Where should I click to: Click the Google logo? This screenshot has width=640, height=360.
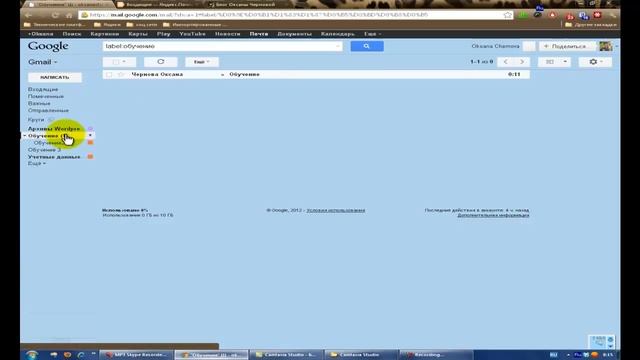click(x=48, y=46)
